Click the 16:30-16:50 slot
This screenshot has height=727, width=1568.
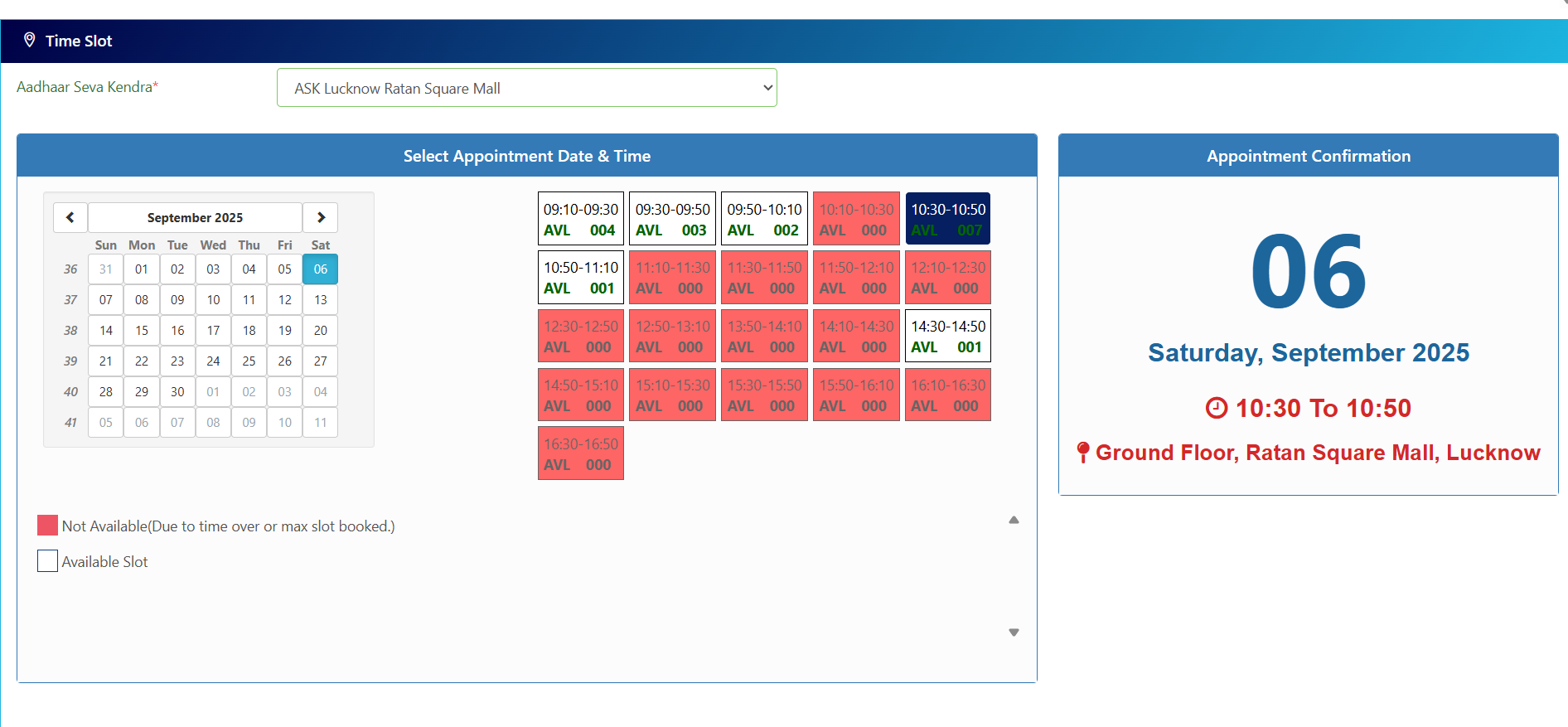[x=581, y=454]
